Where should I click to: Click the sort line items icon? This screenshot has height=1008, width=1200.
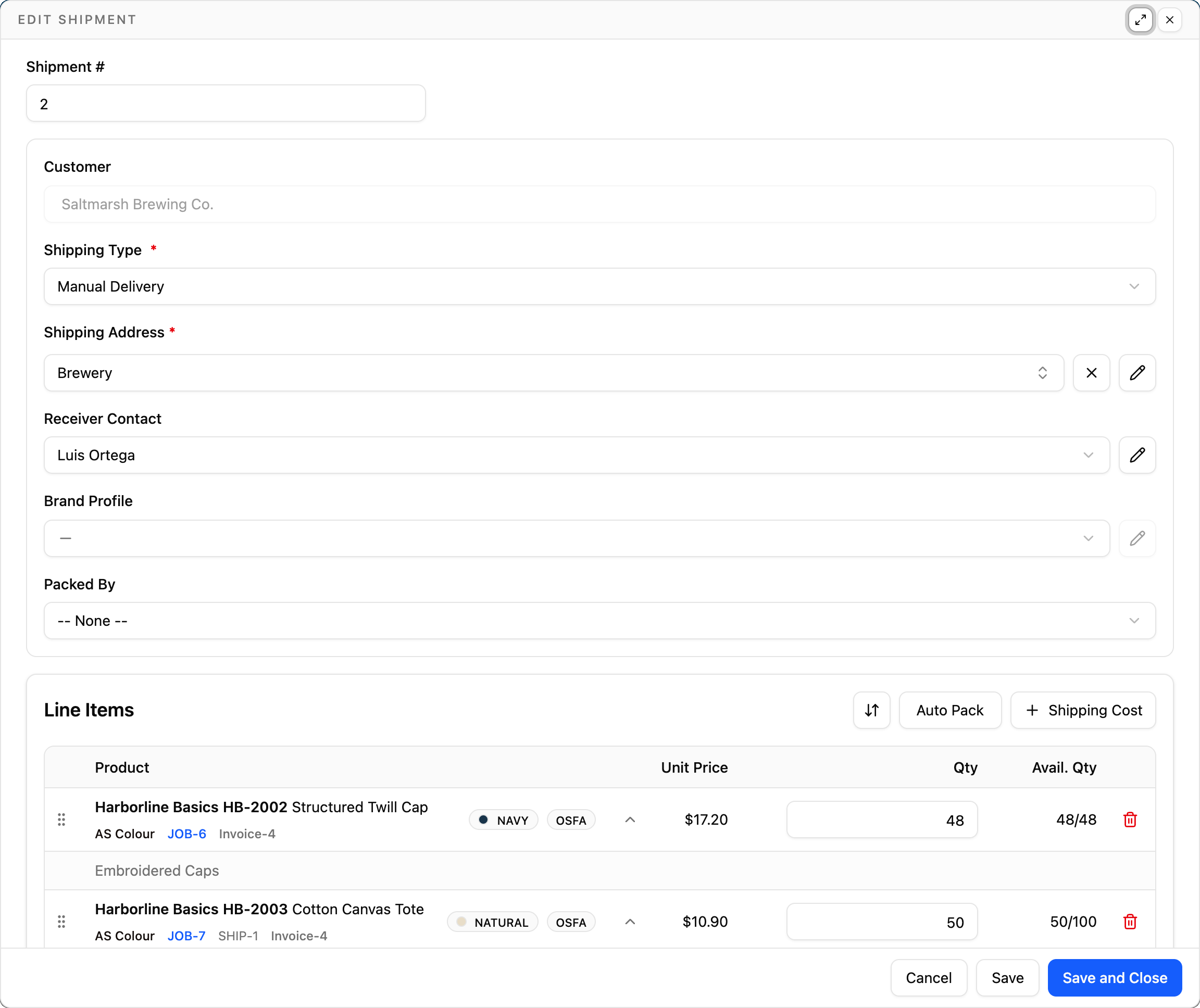pos(871,710)
